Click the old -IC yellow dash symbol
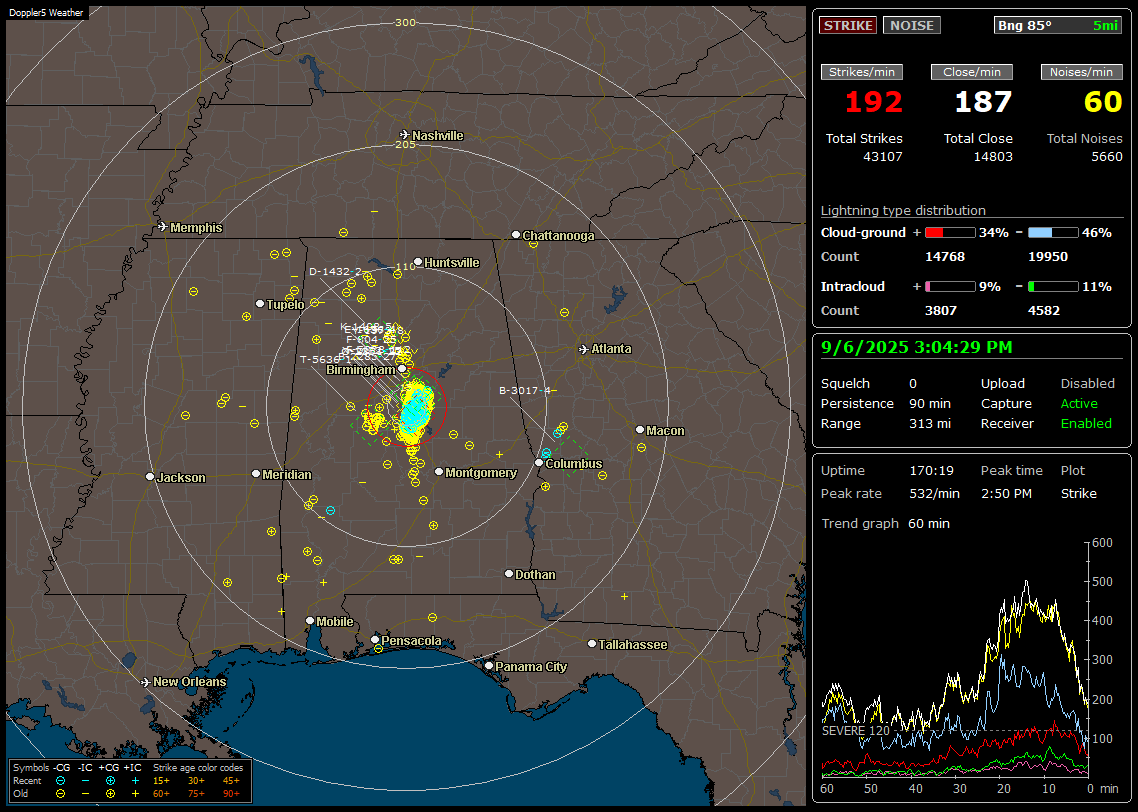Image resolution: width=1138 pixels, height=812 pixels. 86,794
